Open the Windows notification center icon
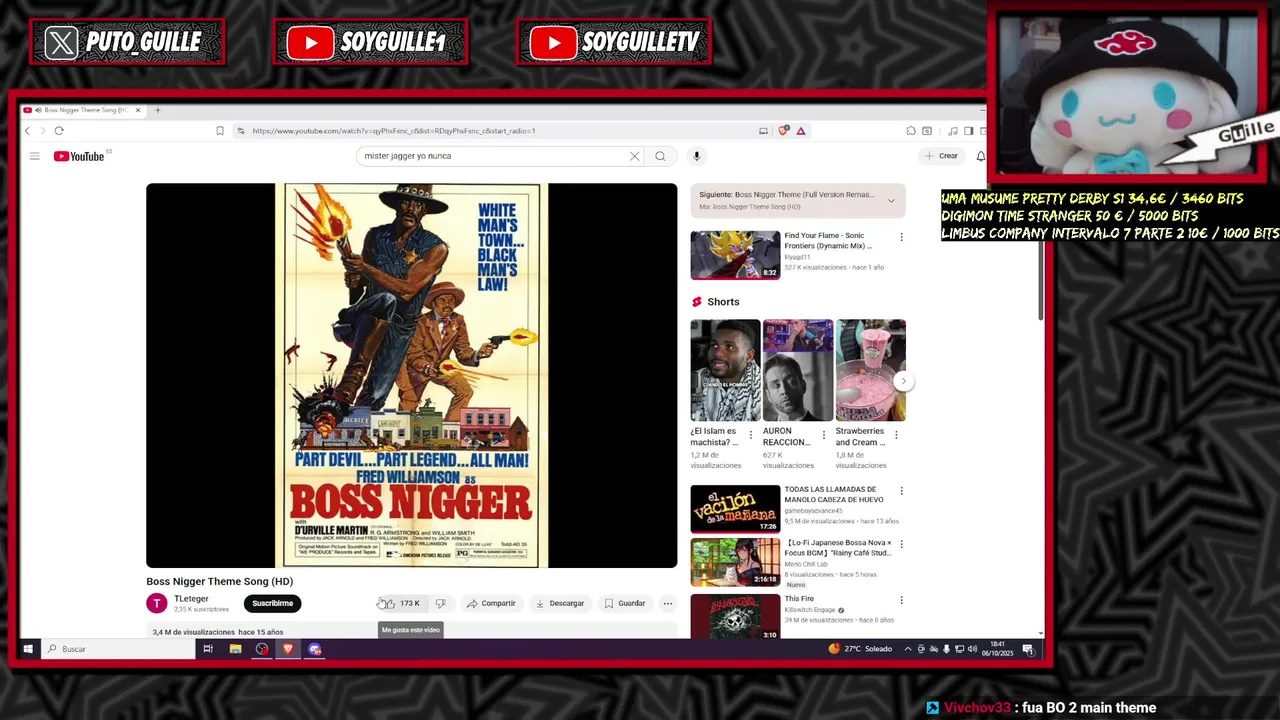The height and width of the screenshot is (720, 1280). click(1028, 649)
